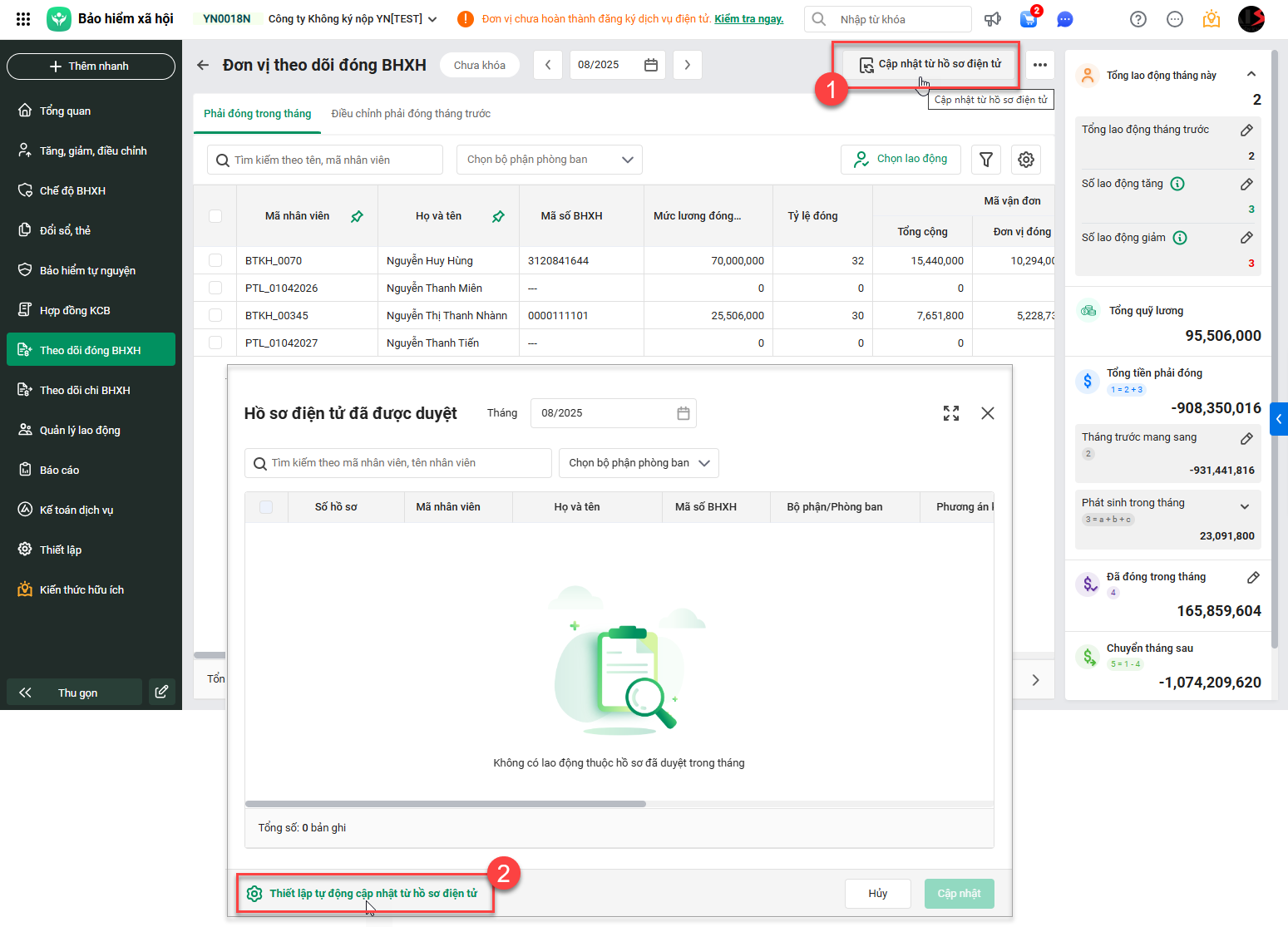Go to next month arrow
This screenshot has width=1288, height=927.
tap(687, 65)
